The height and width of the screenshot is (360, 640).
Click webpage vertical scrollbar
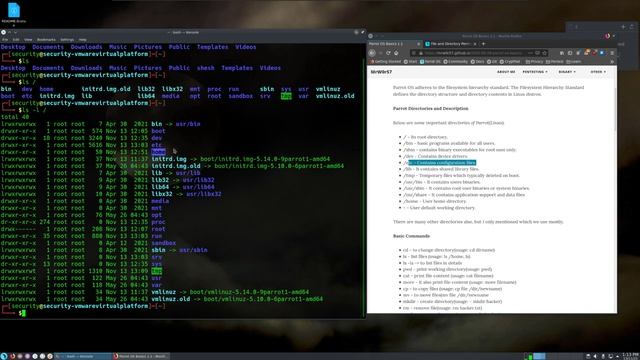[615, 109]
